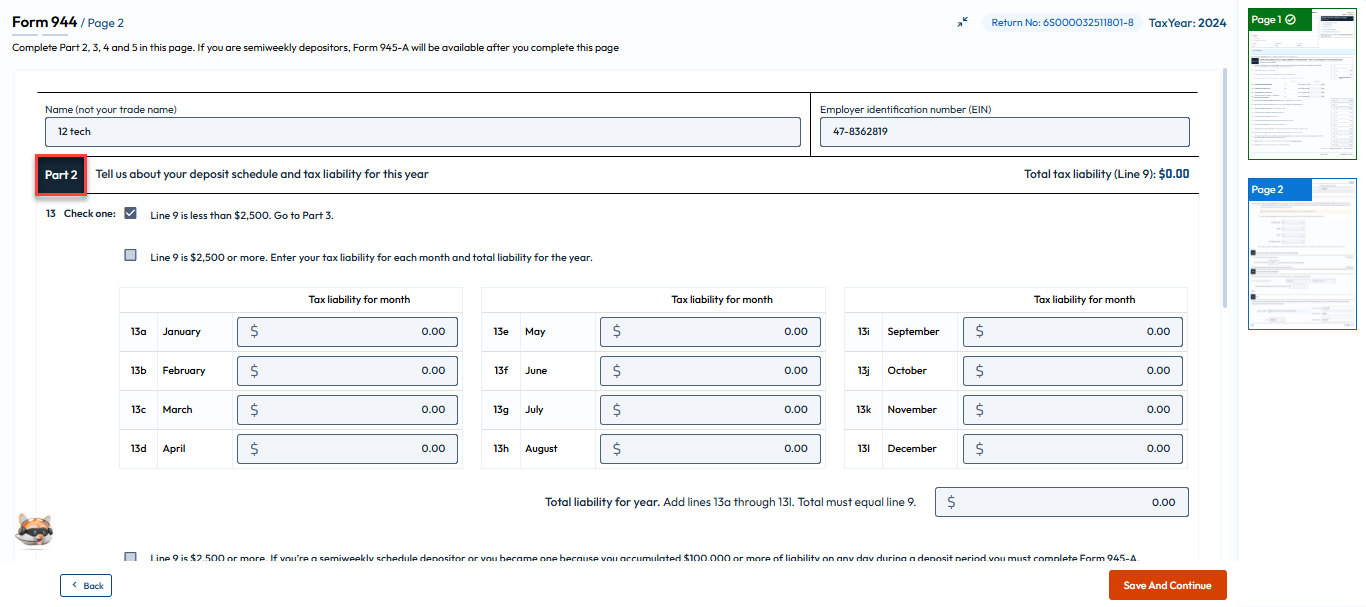The image size is (1366, 607).
Task: Open the fox mascot chat assistant
Action: [34, 531]
